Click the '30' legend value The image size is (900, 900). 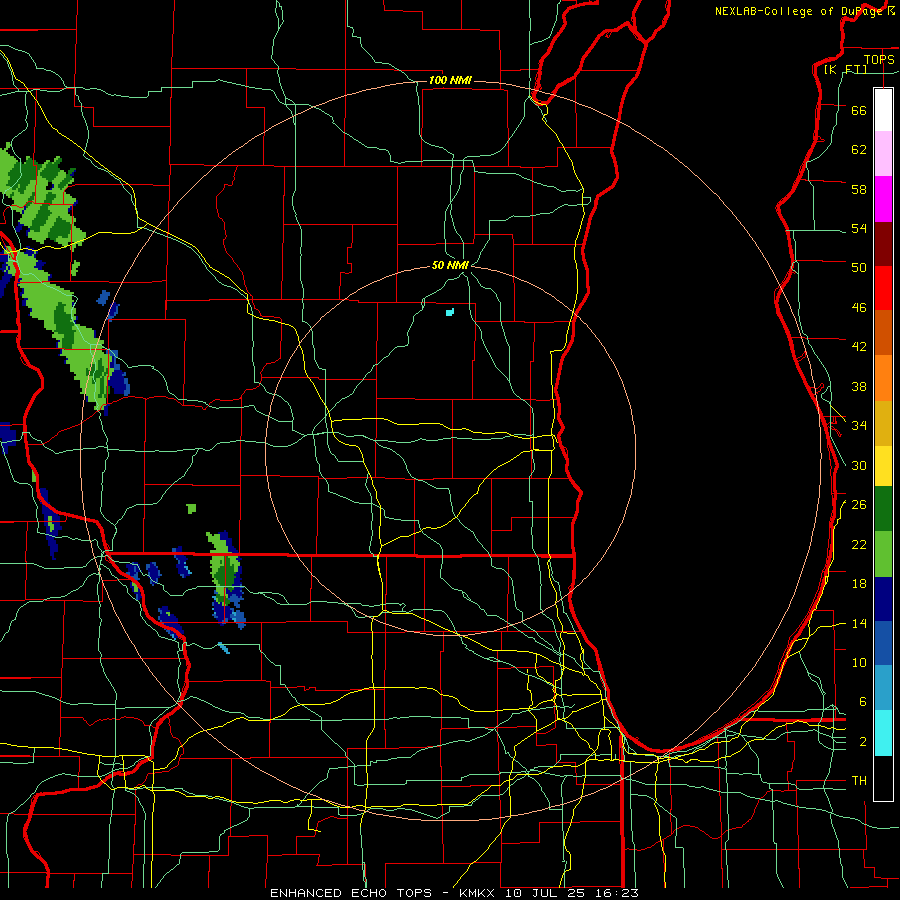[x=859, y=465]
